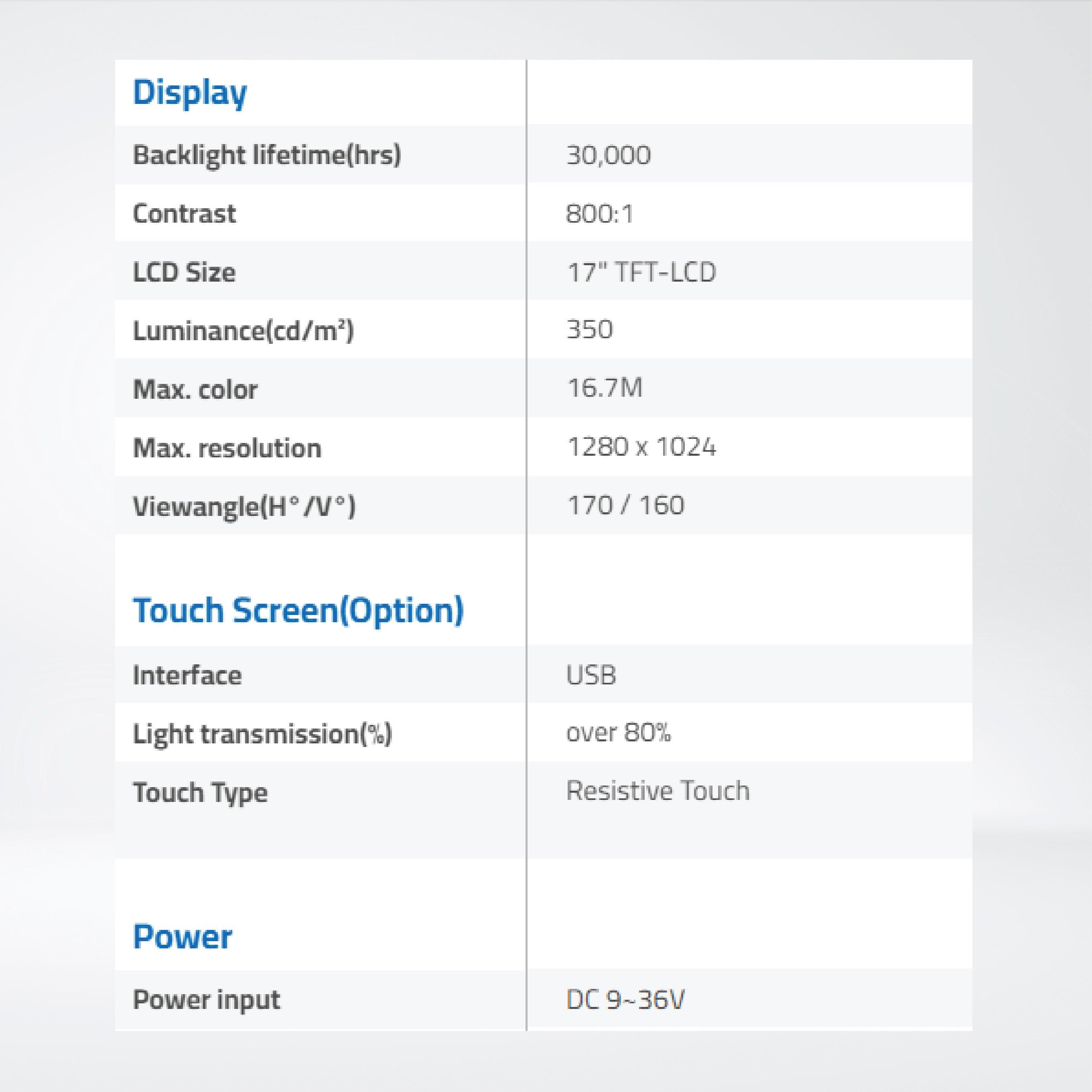Image resolution: width=1092 pixels, height=1092 pixels.
Task: Click the Display section heading
Action: (x=189, y=93)
